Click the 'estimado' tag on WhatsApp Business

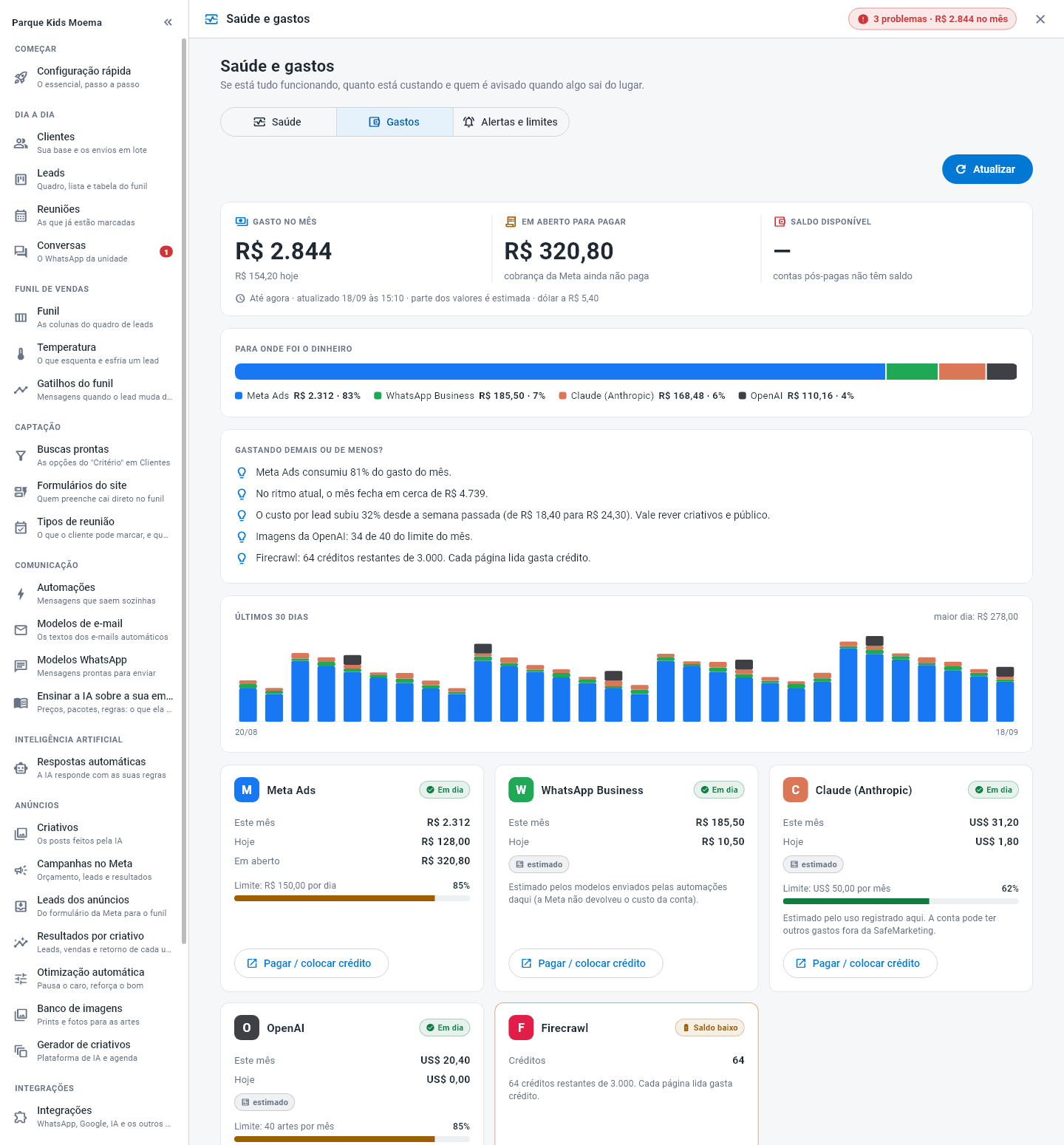pyautogui.click(x=539, y=864)
